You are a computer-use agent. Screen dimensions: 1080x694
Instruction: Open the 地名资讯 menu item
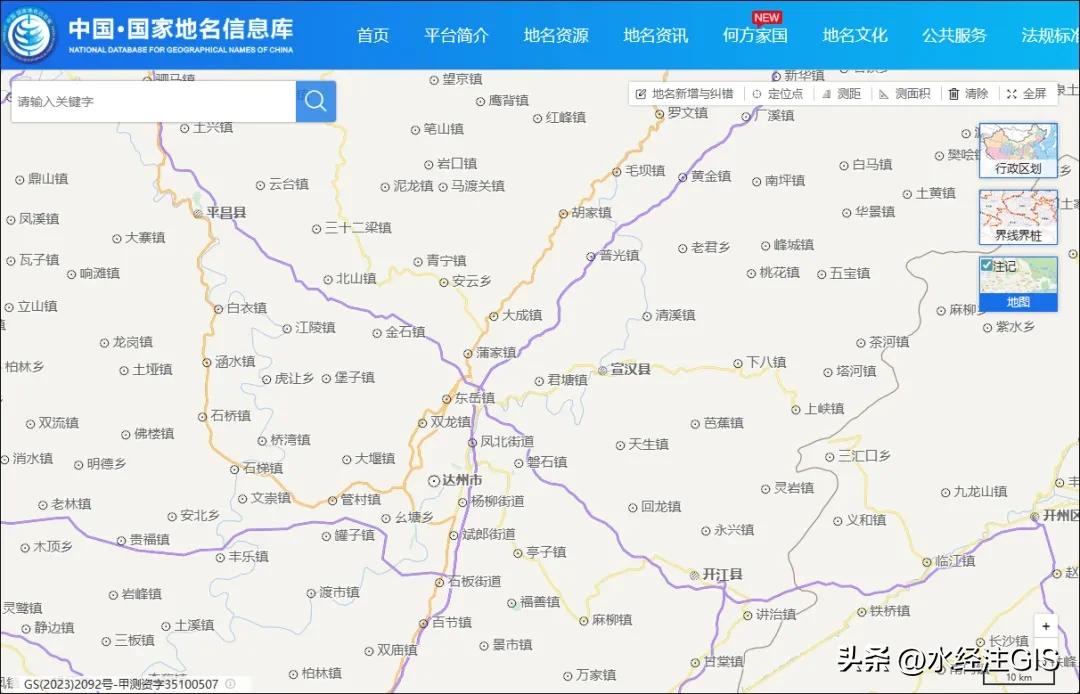point(656,36)
